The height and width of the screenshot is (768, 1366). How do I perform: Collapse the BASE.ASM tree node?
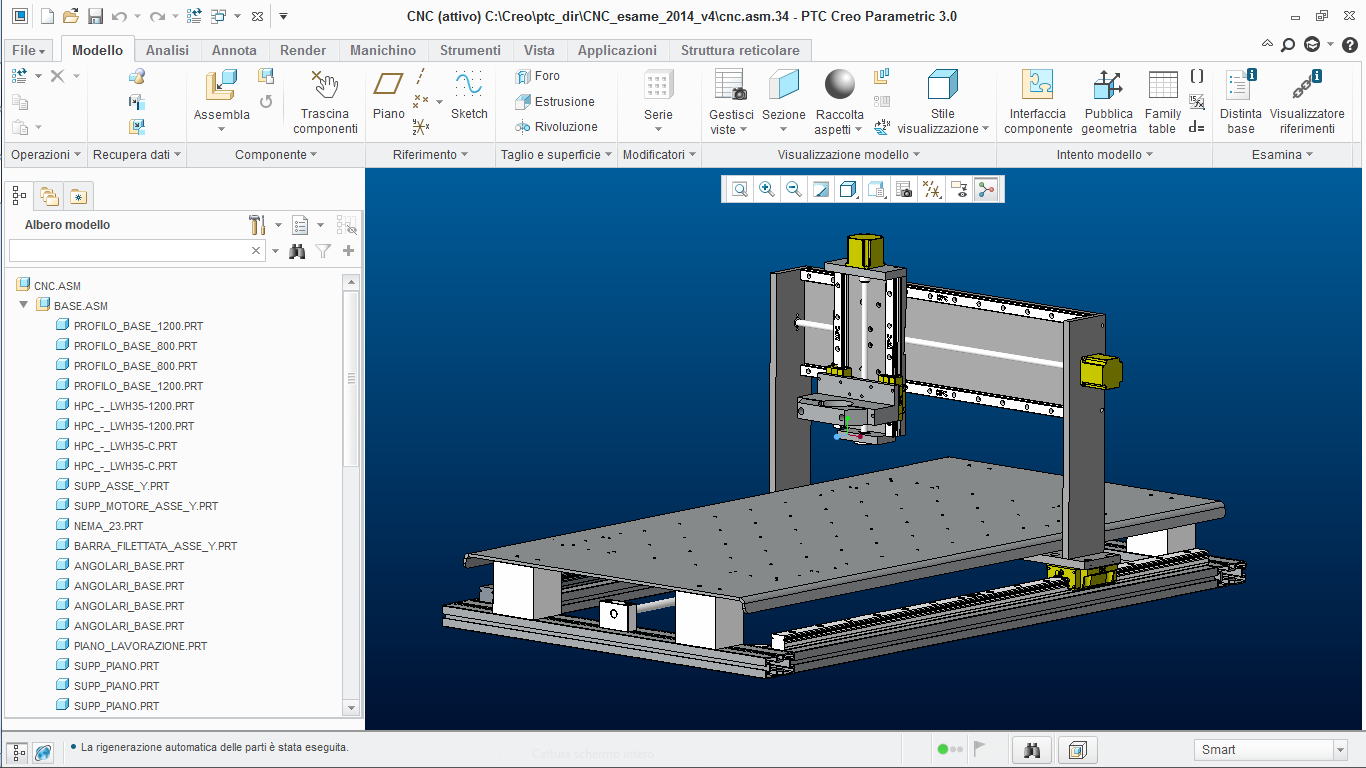point(24,305)
